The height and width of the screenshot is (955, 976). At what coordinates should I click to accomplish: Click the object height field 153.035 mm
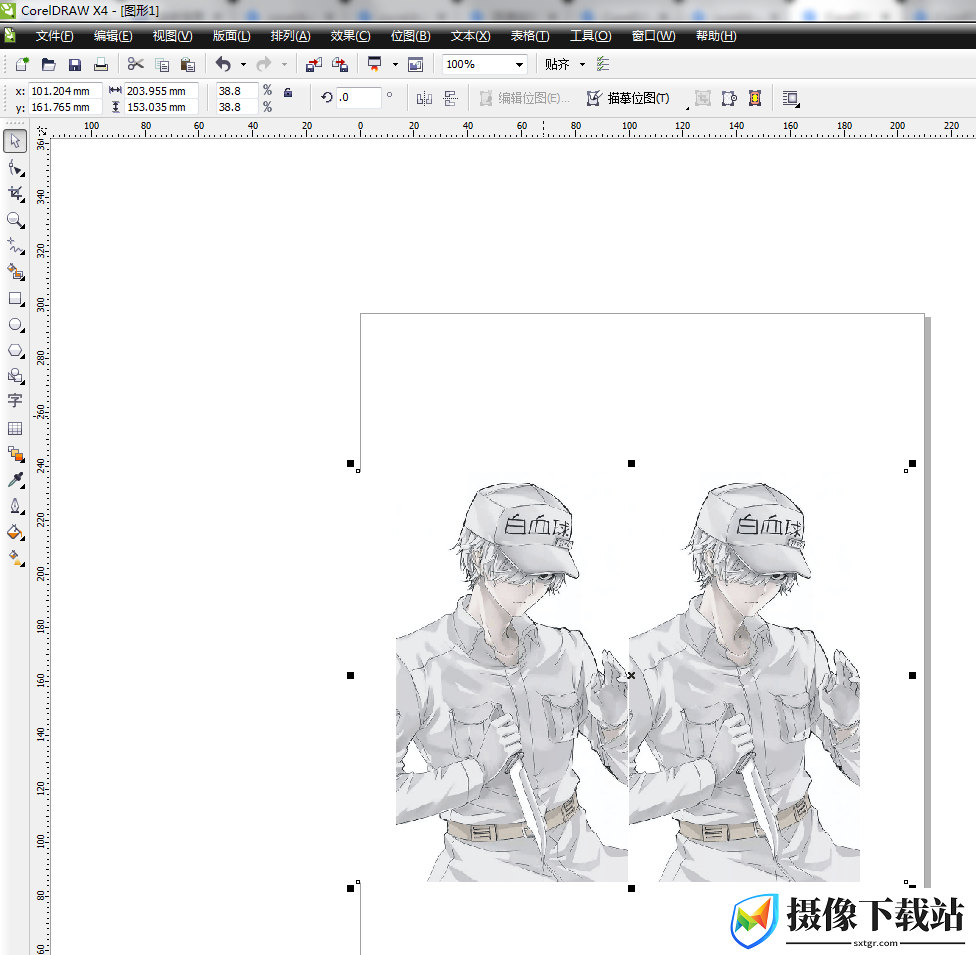pos(161,107)
